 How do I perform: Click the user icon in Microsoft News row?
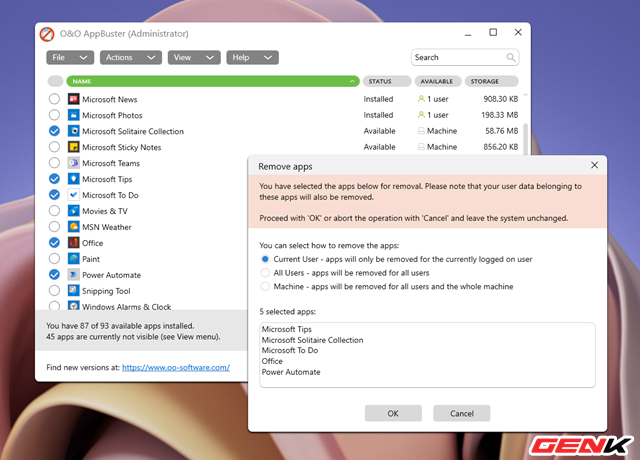(421, 99)
